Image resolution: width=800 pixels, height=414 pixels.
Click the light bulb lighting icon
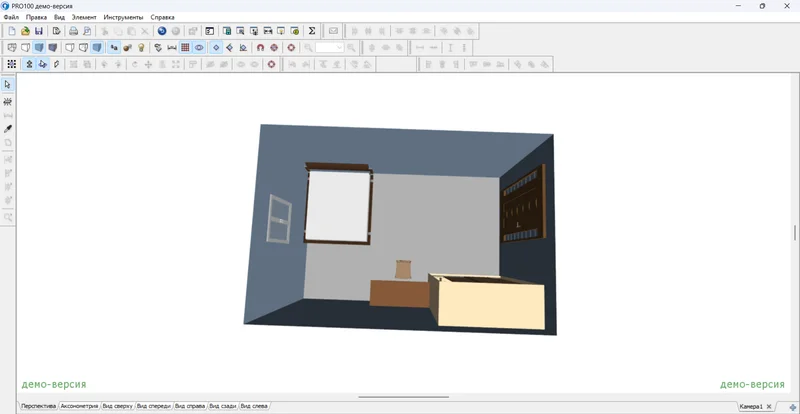[x=142, y=47]
